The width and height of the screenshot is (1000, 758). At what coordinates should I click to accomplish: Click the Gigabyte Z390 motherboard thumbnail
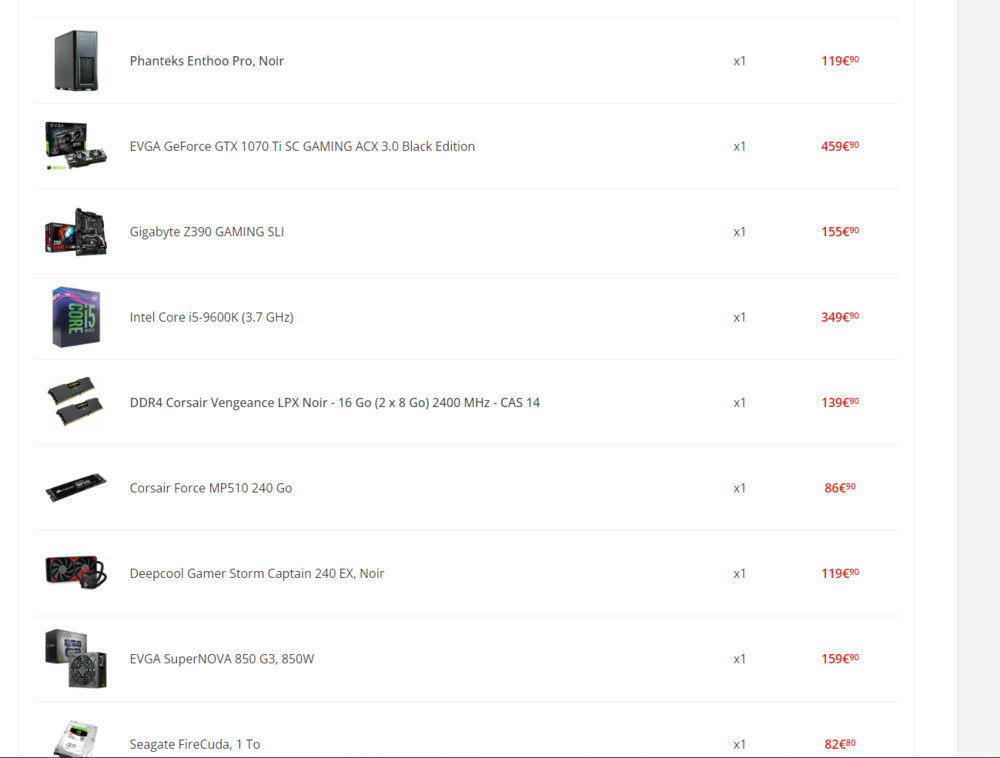[76, 232]
